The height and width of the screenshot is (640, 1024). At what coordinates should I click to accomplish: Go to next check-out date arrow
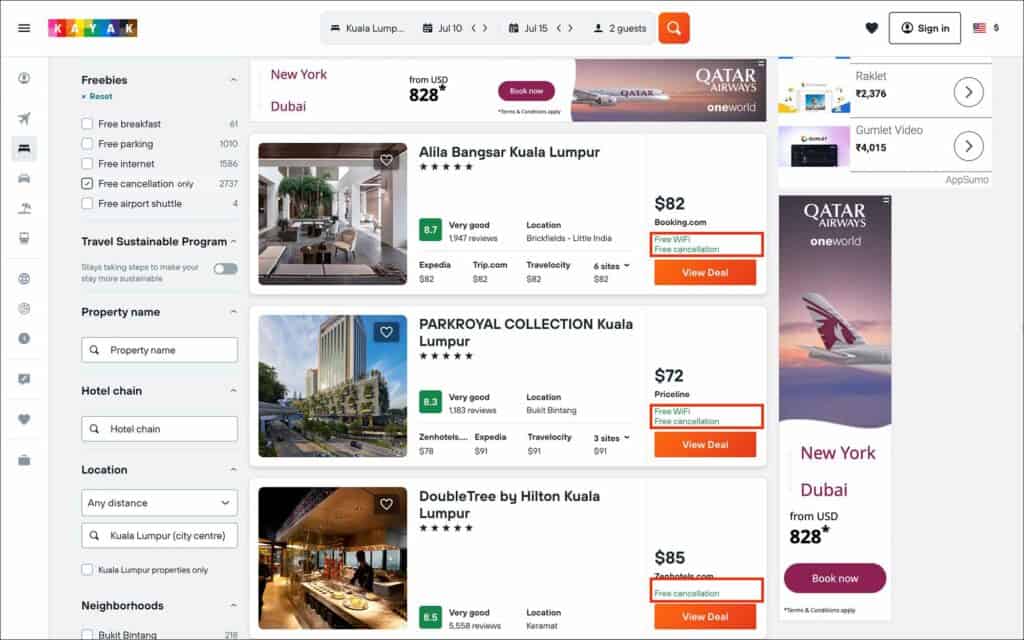571,28
